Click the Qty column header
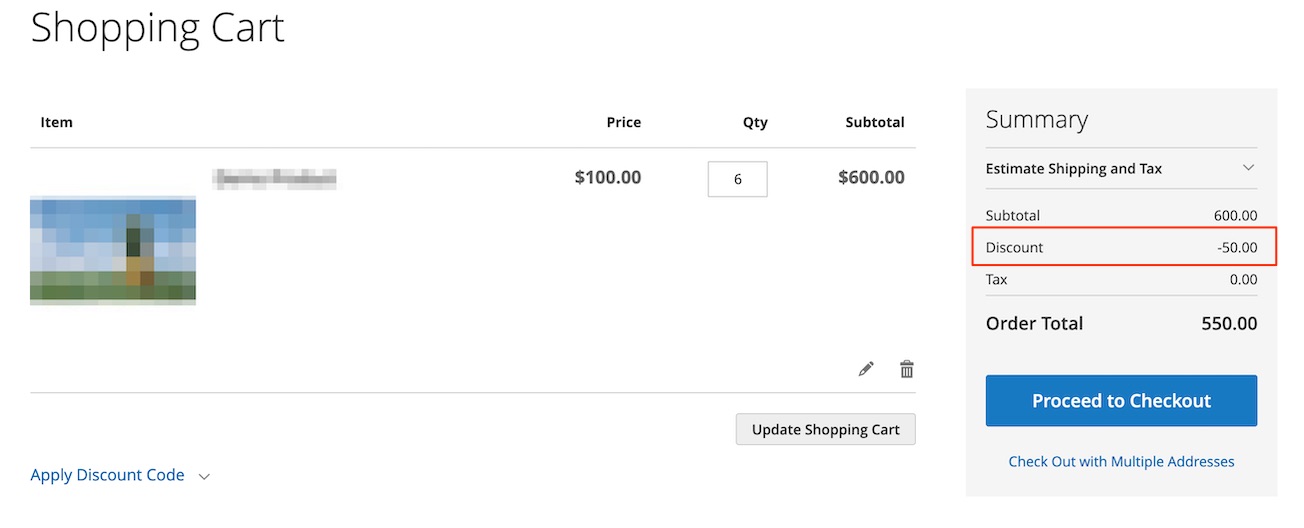The image size is (1304, 528). [x=754, y=122]
